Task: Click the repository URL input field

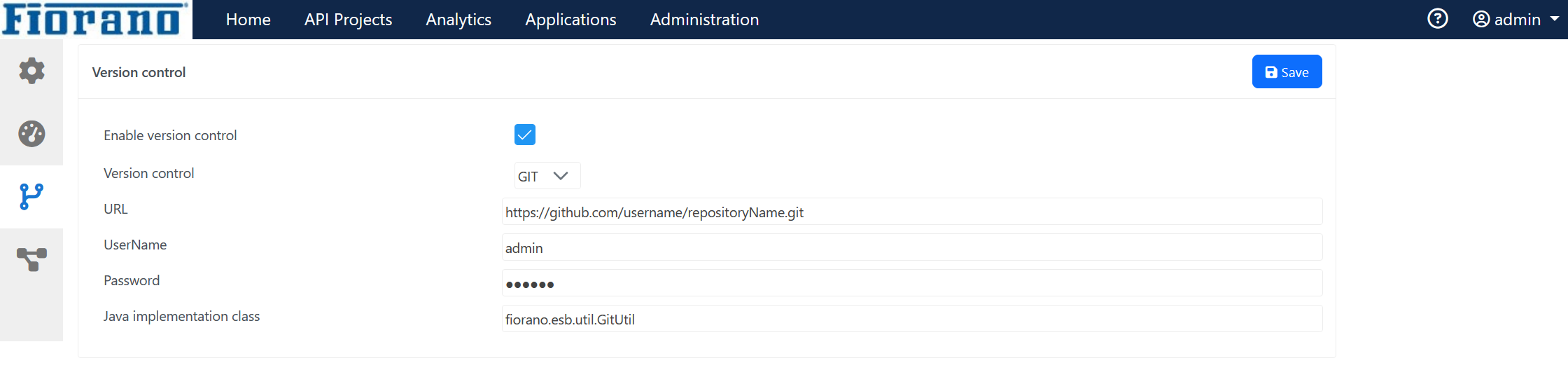Action: 912,212
